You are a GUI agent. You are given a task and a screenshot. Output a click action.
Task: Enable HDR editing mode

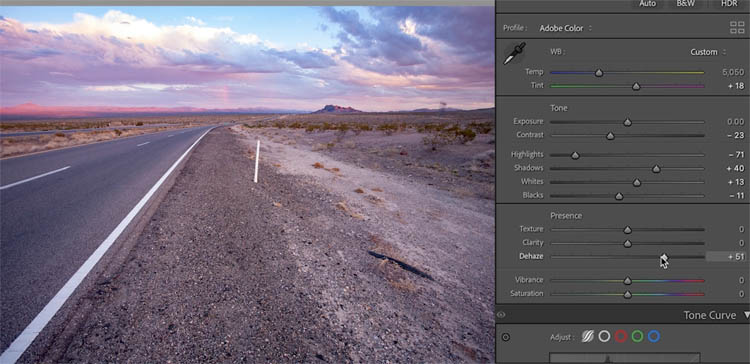point(728,4)
